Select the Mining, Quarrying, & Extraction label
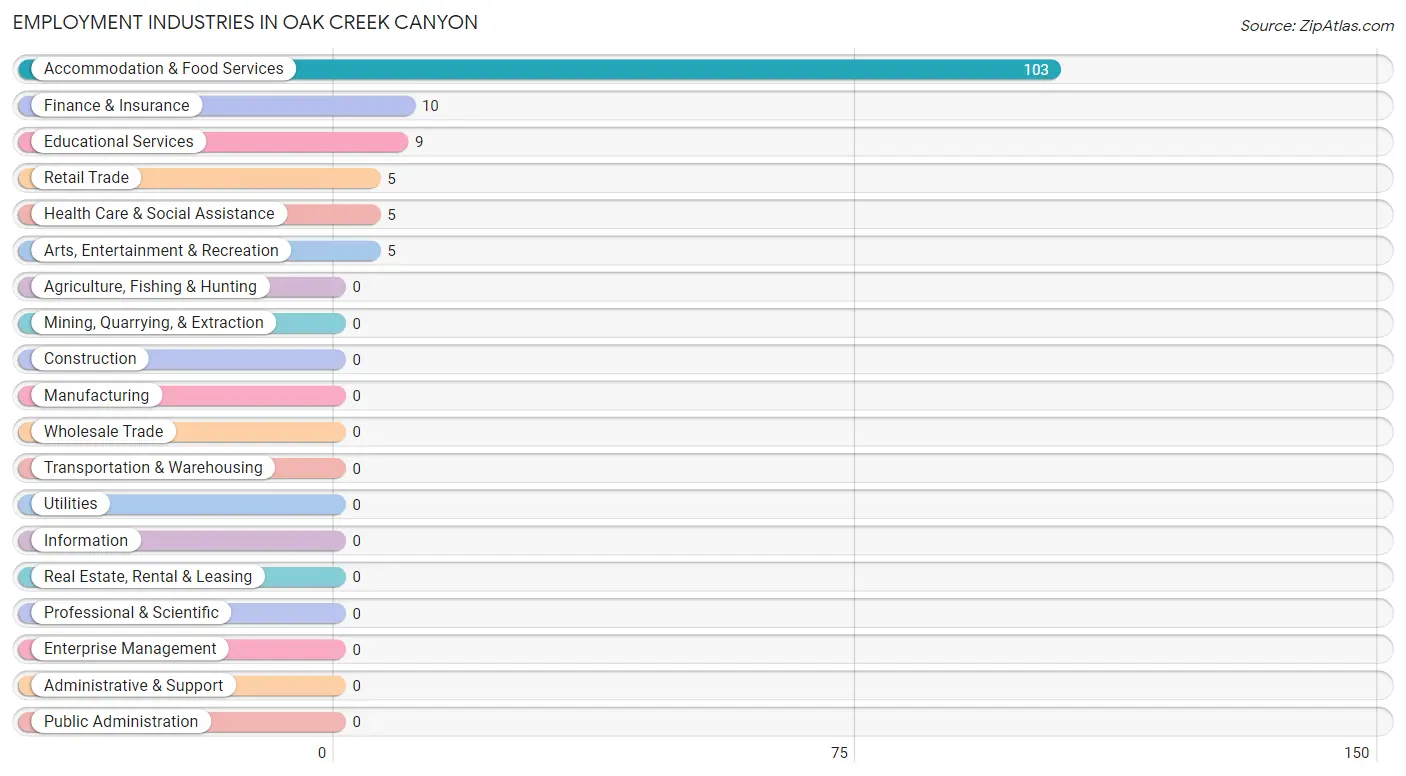Image resolution: width=1406 pixels, height=776 pixels. coord(154,323)
